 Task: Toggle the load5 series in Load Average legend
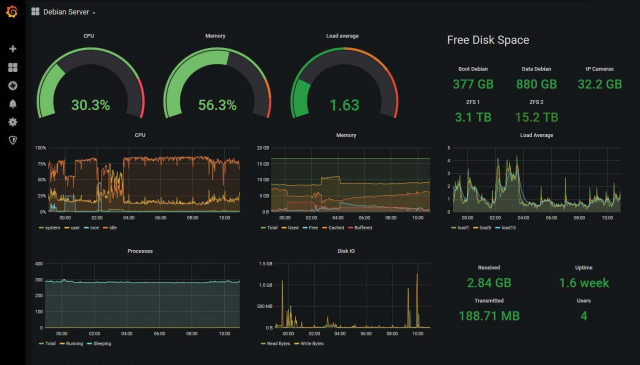pyautogui.click(x=482, y=228)
